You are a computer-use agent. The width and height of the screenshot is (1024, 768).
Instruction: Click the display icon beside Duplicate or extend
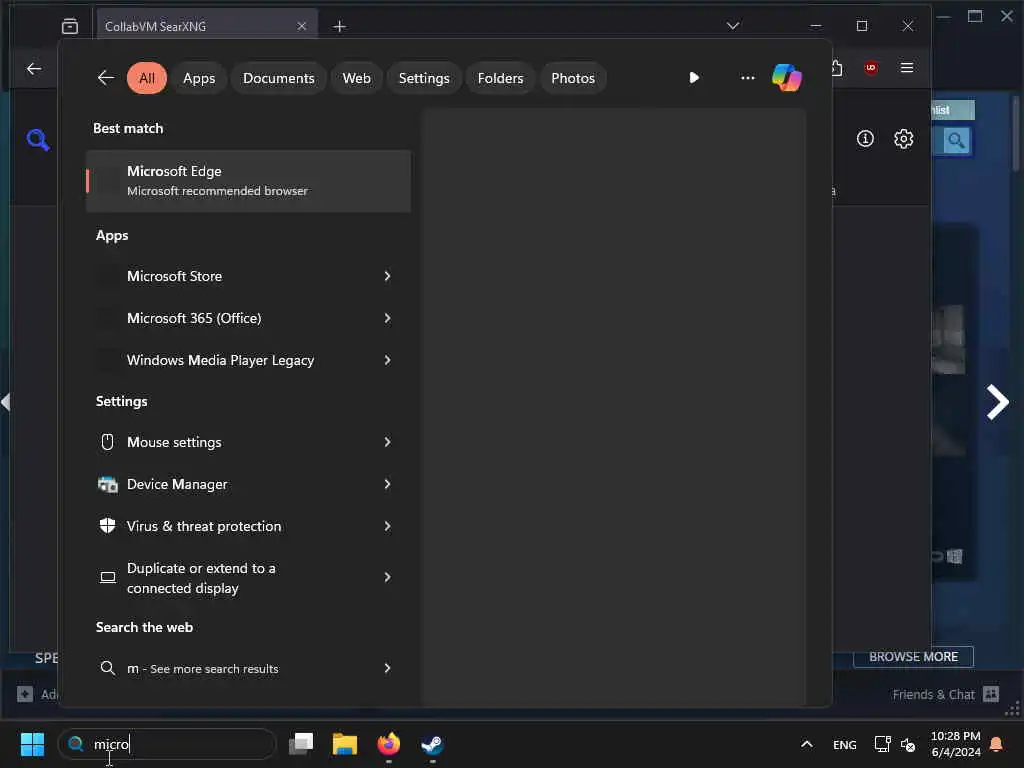click(x=108, y=577)
